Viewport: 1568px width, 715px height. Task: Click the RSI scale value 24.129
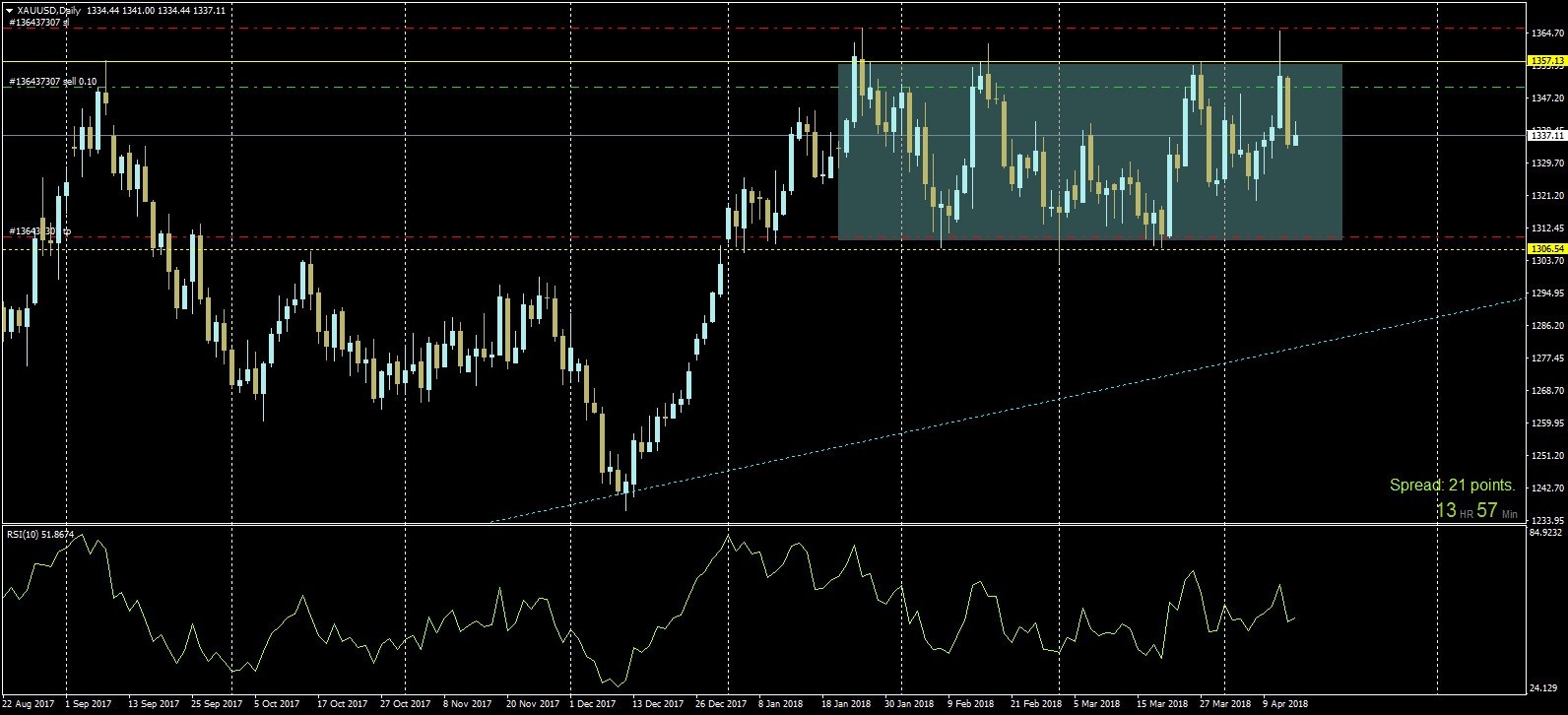(1545, 687)
